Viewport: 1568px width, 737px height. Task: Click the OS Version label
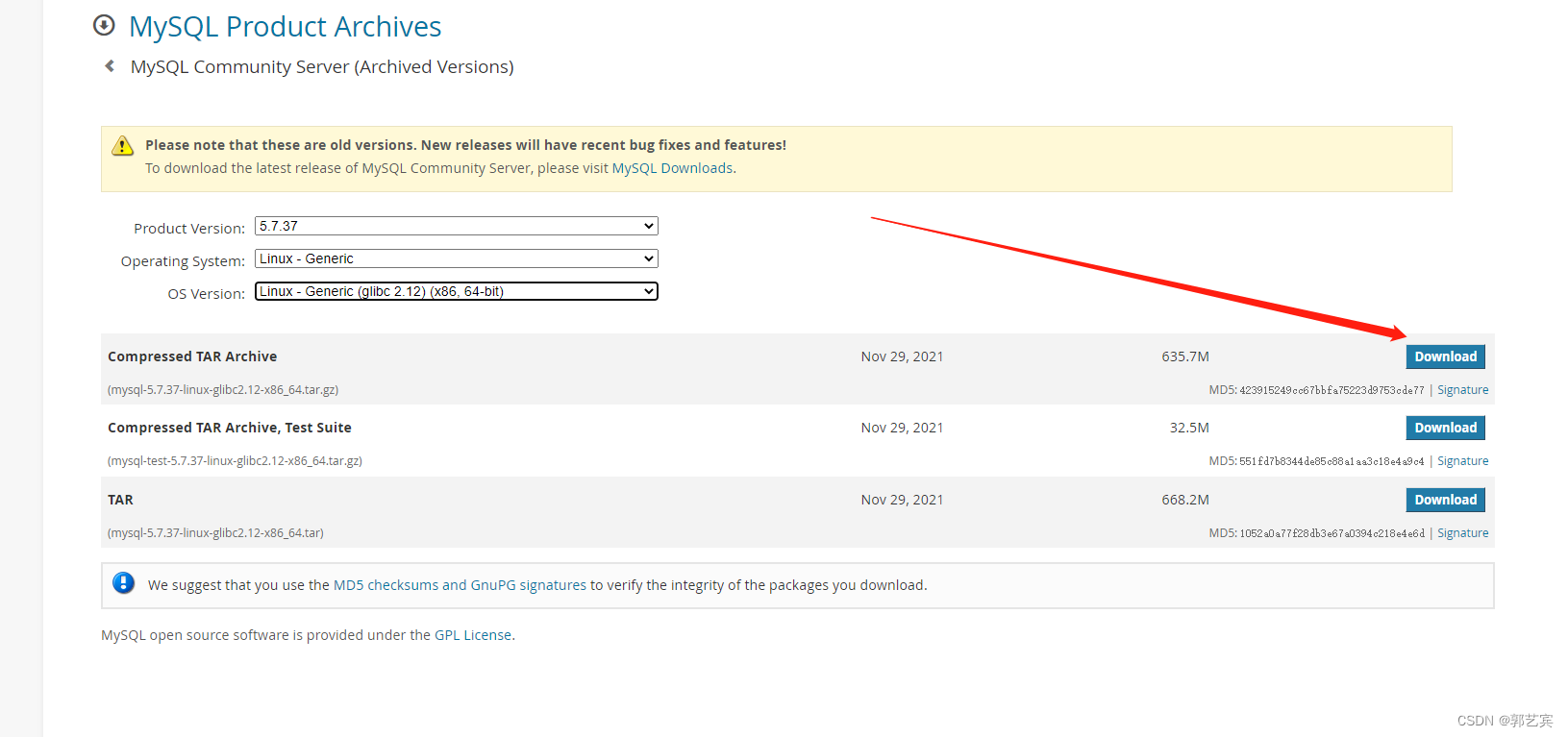207,294
